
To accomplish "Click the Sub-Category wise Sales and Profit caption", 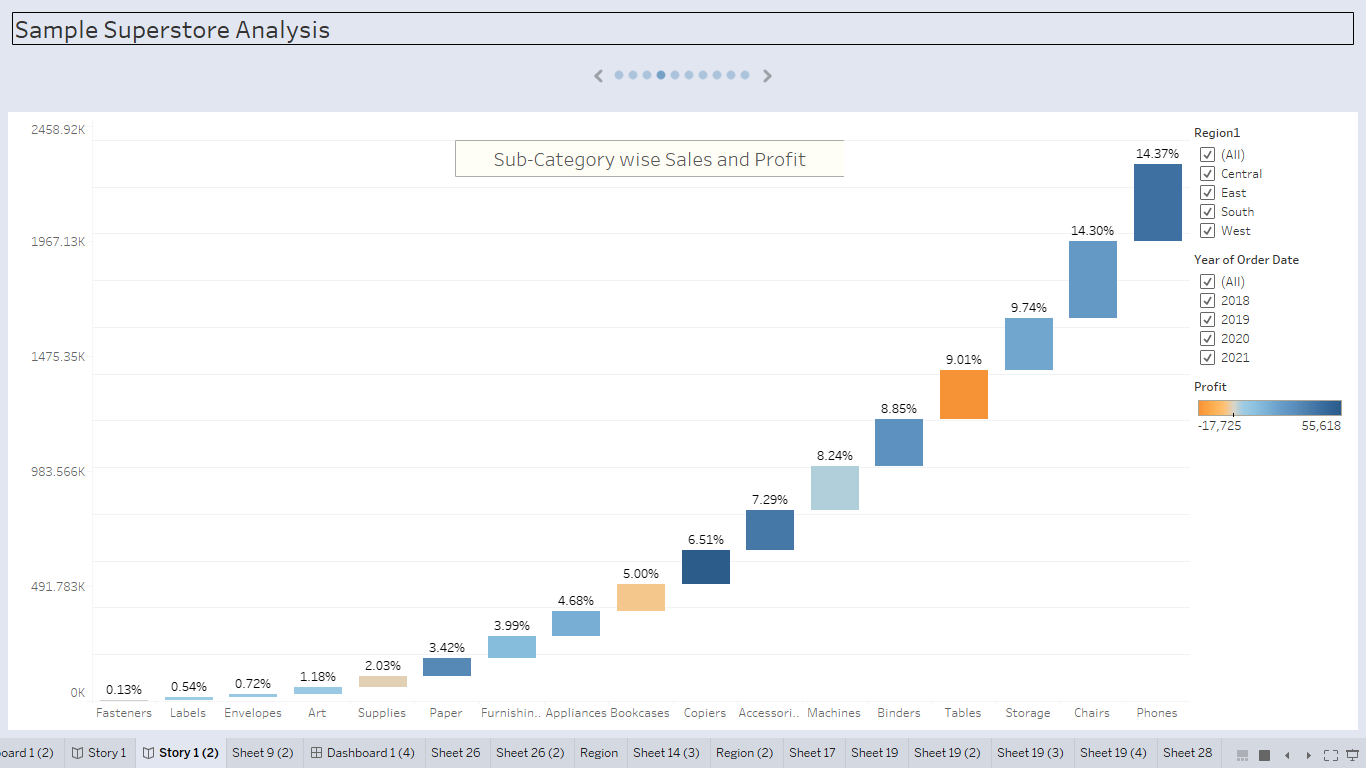I will [x=649, y=158].
